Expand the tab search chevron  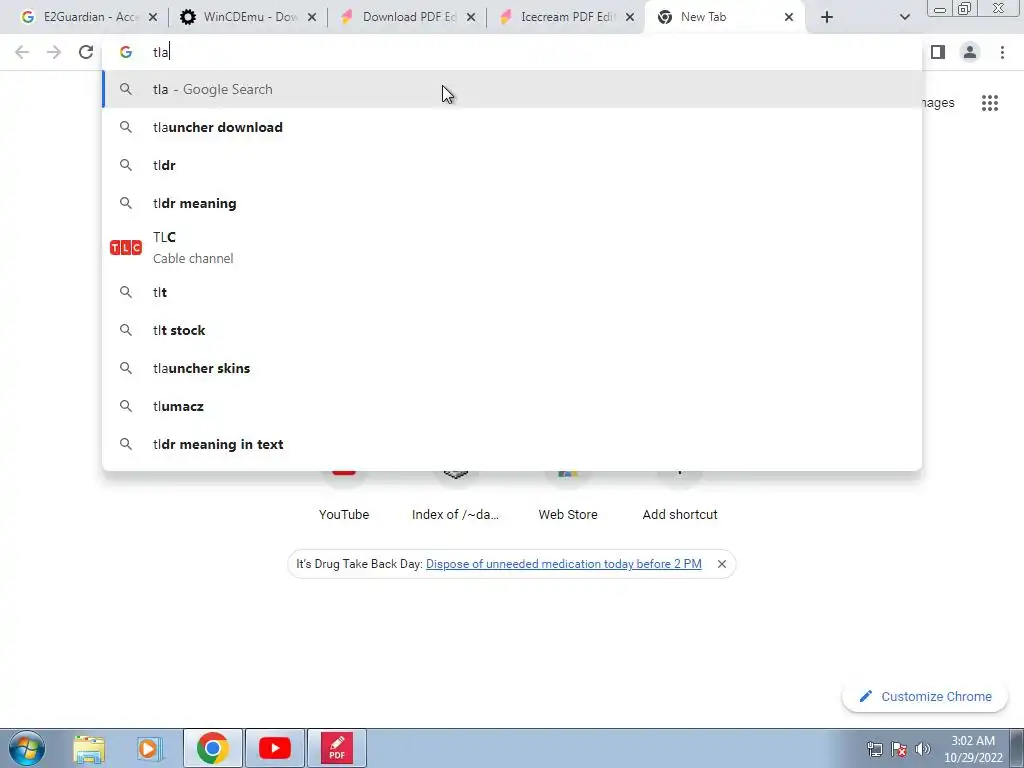[x=904, y=17]
